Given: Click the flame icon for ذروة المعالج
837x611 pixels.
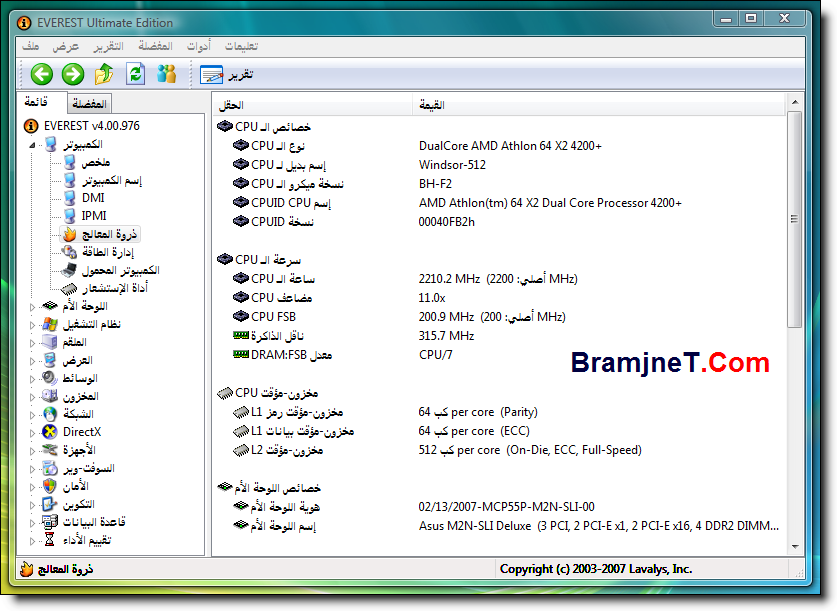Looking at the screenshot, I should tap(69, 234).
